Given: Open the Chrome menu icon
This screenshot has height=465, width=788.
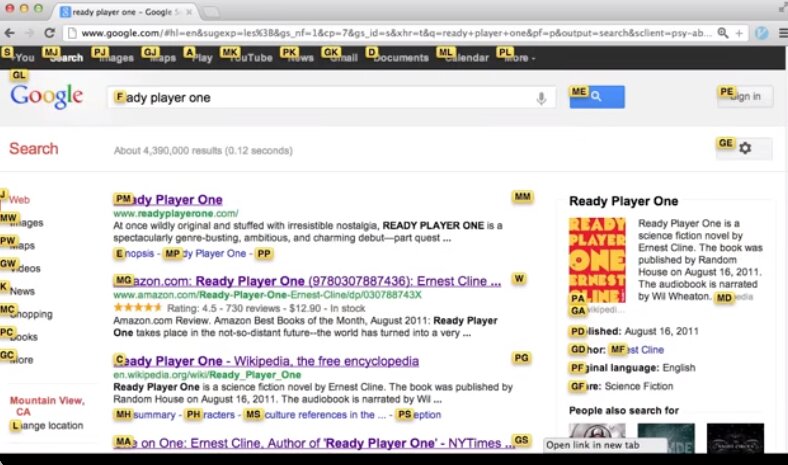Looking at the screenshot, I should [x=783, y=33].
